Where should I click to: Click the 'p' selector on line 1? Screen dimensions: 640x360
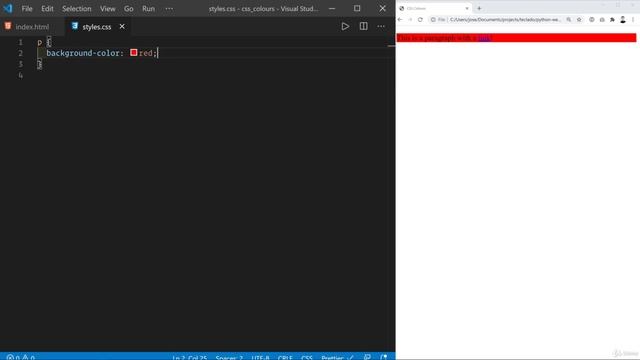39,42
